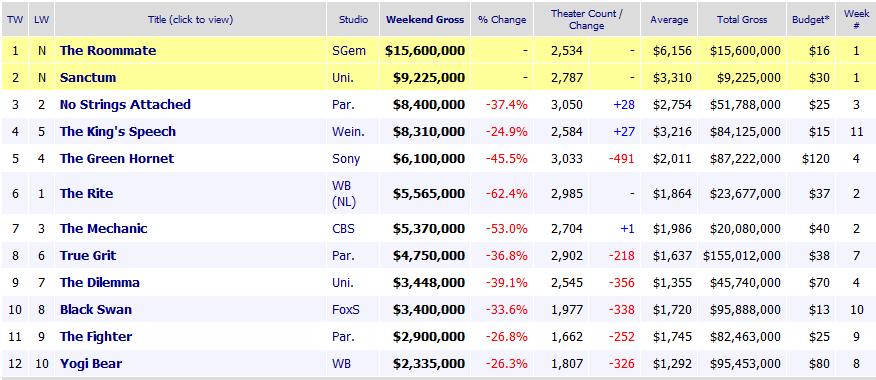Viewport: 876px width, 380px height.
Task: Sort by Budget* column header
Action: point(811,20)
